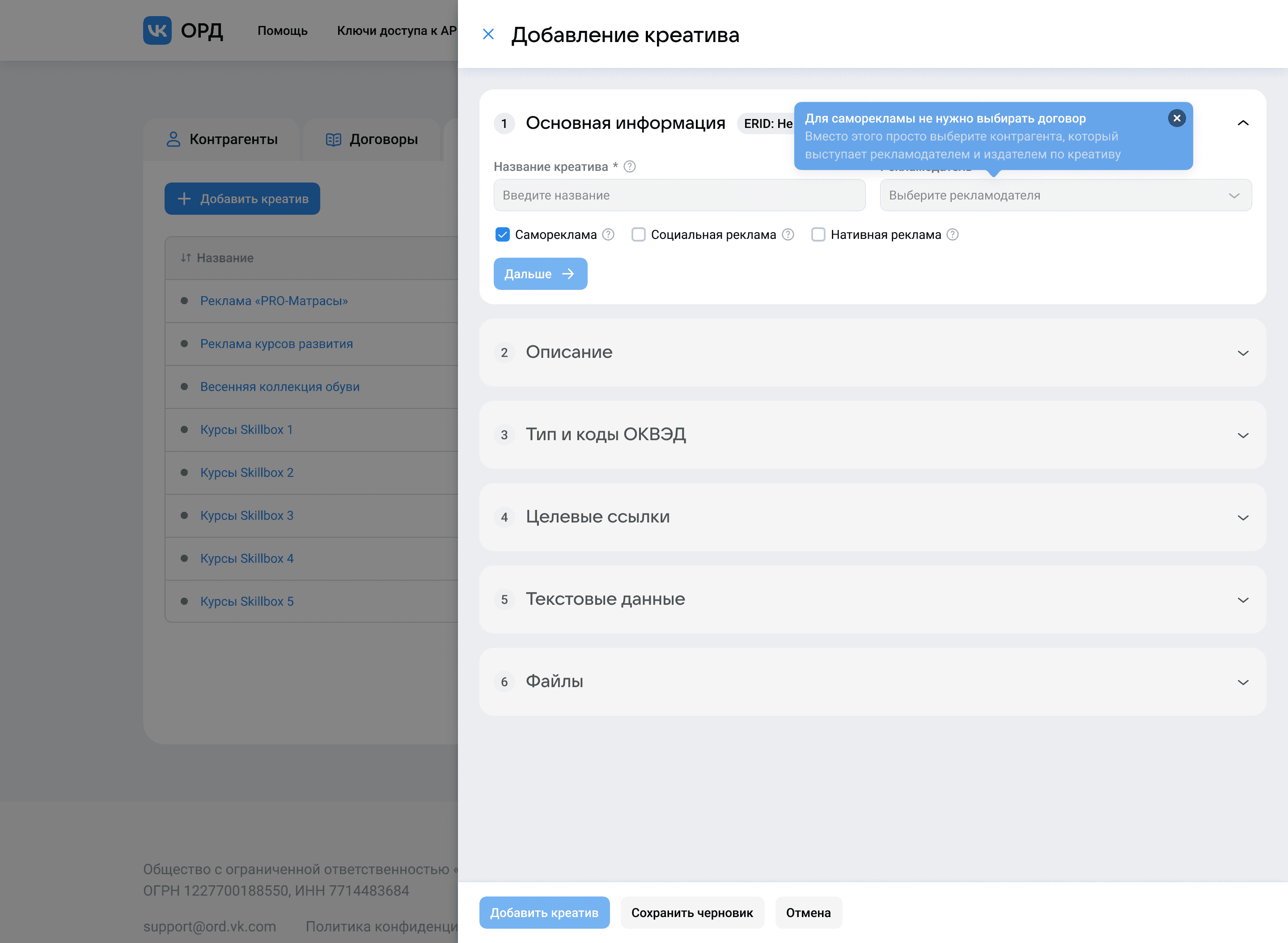Open the Договоры tab
Viewport: 1288px width, 943px height.
tap(372, 139)
